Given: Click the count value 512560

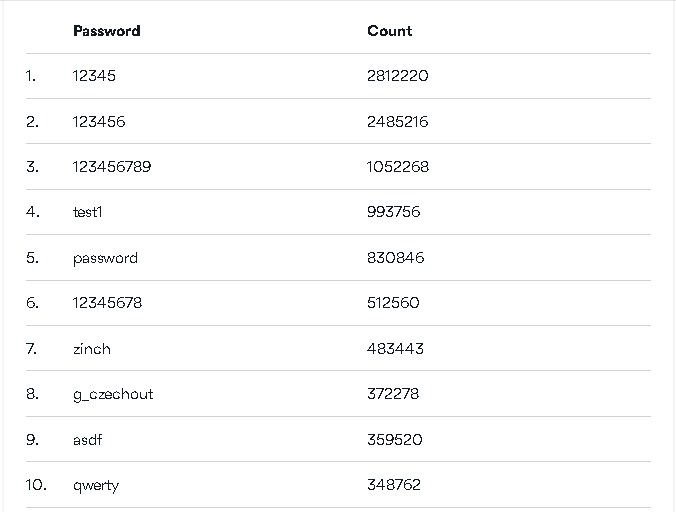Looking at the screenshot, I should pos(393,303).
